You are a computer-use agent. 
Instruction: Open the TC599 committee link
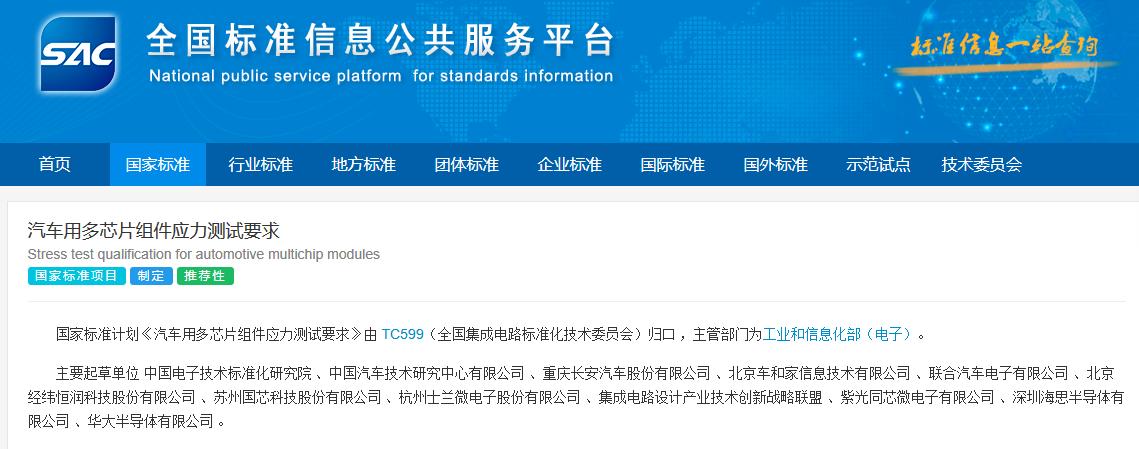[x=402, y=334]
